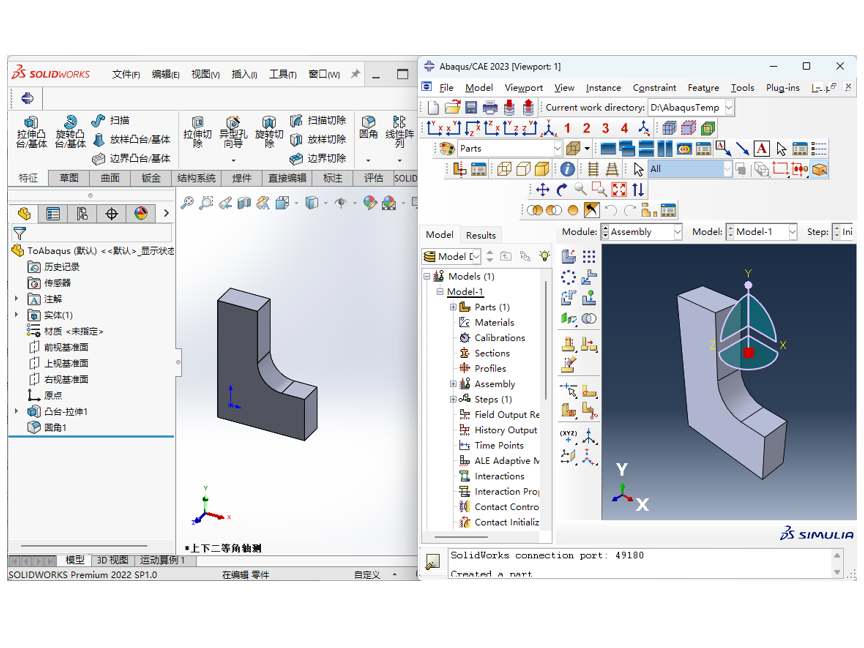The height and width of the screenshot is (648, 864).
Task: Create new model database in Abaqus
Action: pos(434,107)
